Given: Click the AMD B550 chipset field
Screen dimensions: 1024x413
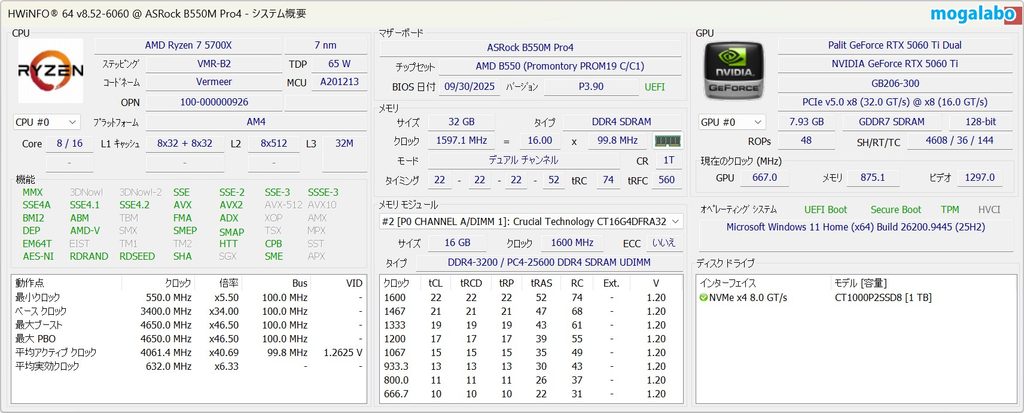Looking at the screenshot, I should coord(560,67).
